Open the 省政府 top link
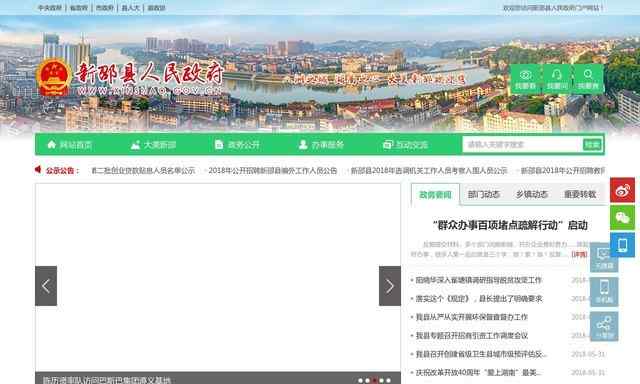This screenshot has width=640, height=384. pyautogui.click(x=79, y=8)
